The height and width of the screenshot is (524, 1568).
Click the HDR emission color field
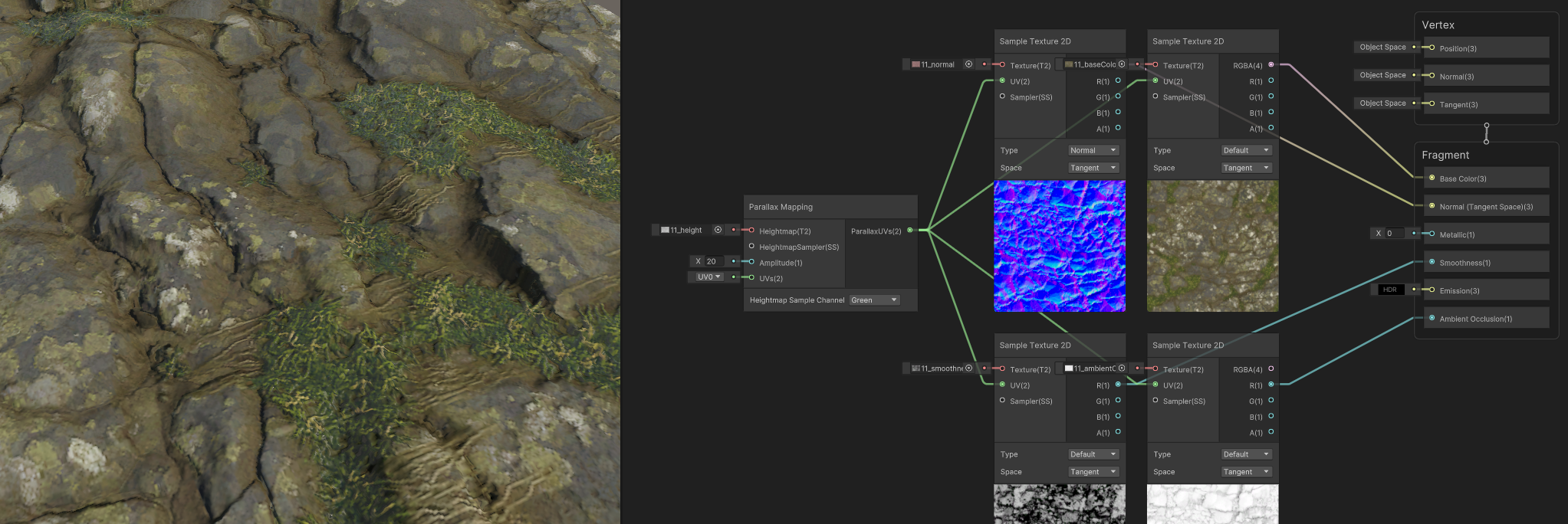coord(1390,290)
